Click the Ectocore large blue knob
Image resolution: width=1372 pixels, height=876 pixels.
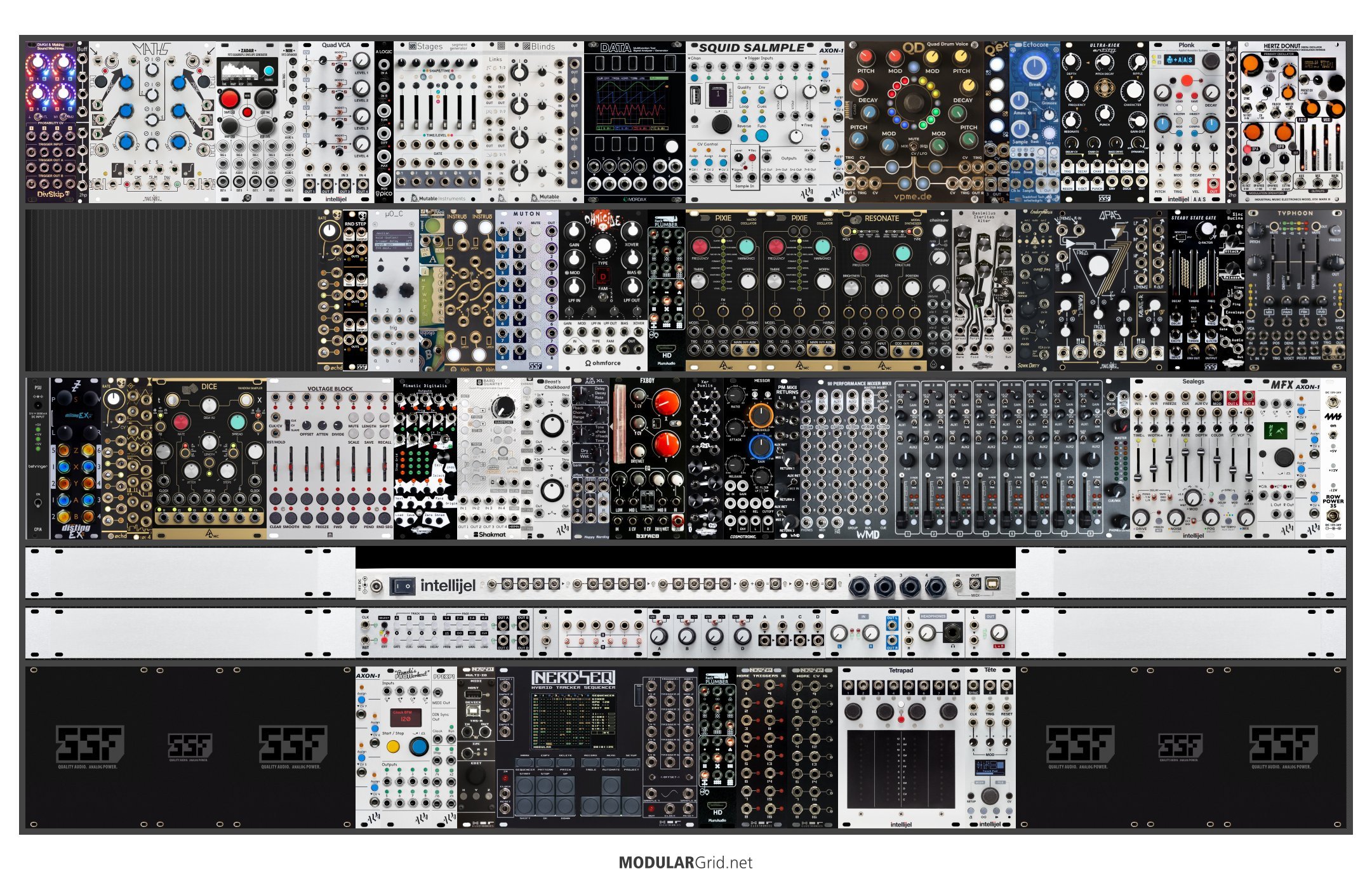click(x=1034, y=66)
